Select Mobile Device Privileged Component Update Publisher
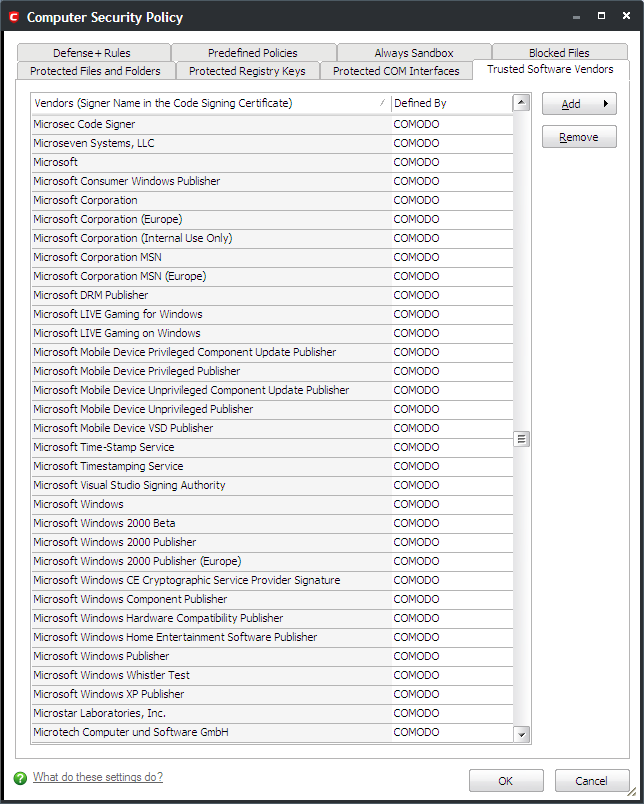Viewport: 644px width, 804px height. point(272,352)
